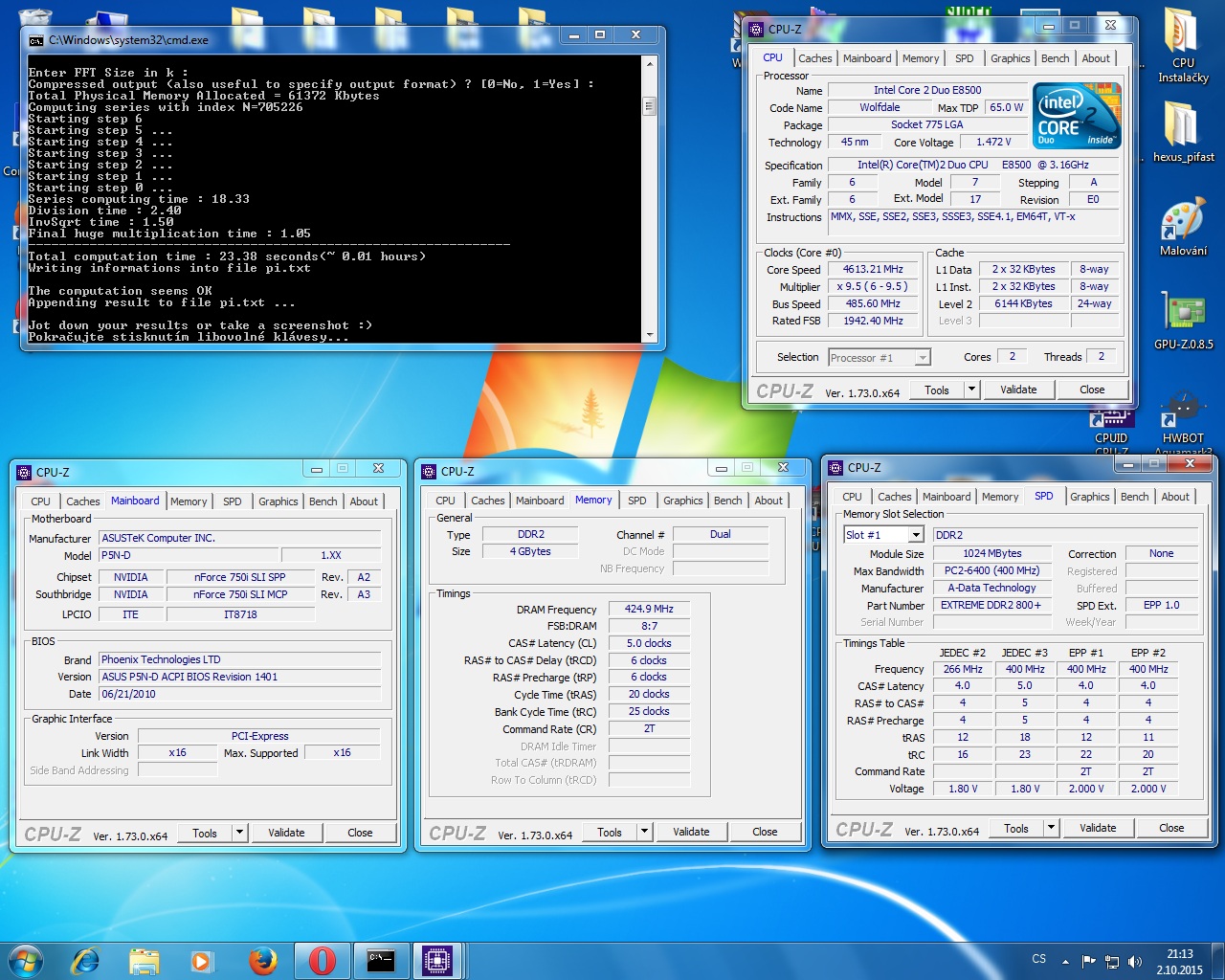Click the Model P5N-D field
Viewport: 1225px width, 980px height.
click(189, 555)
